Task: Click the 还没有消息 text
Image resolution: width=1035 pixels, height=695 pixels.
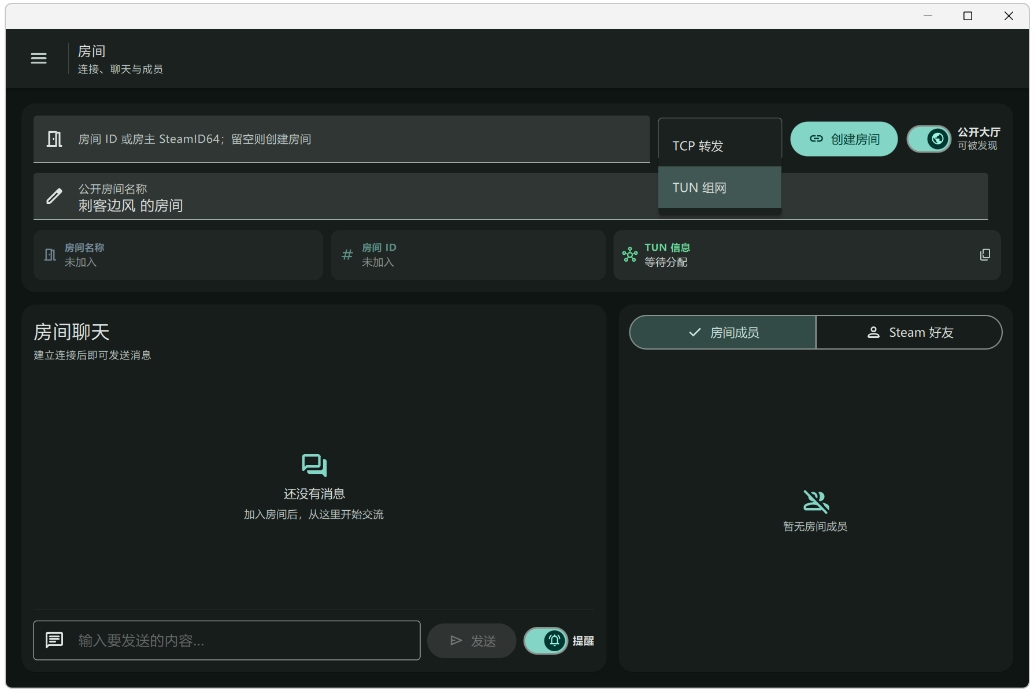Action: point(314,494)
